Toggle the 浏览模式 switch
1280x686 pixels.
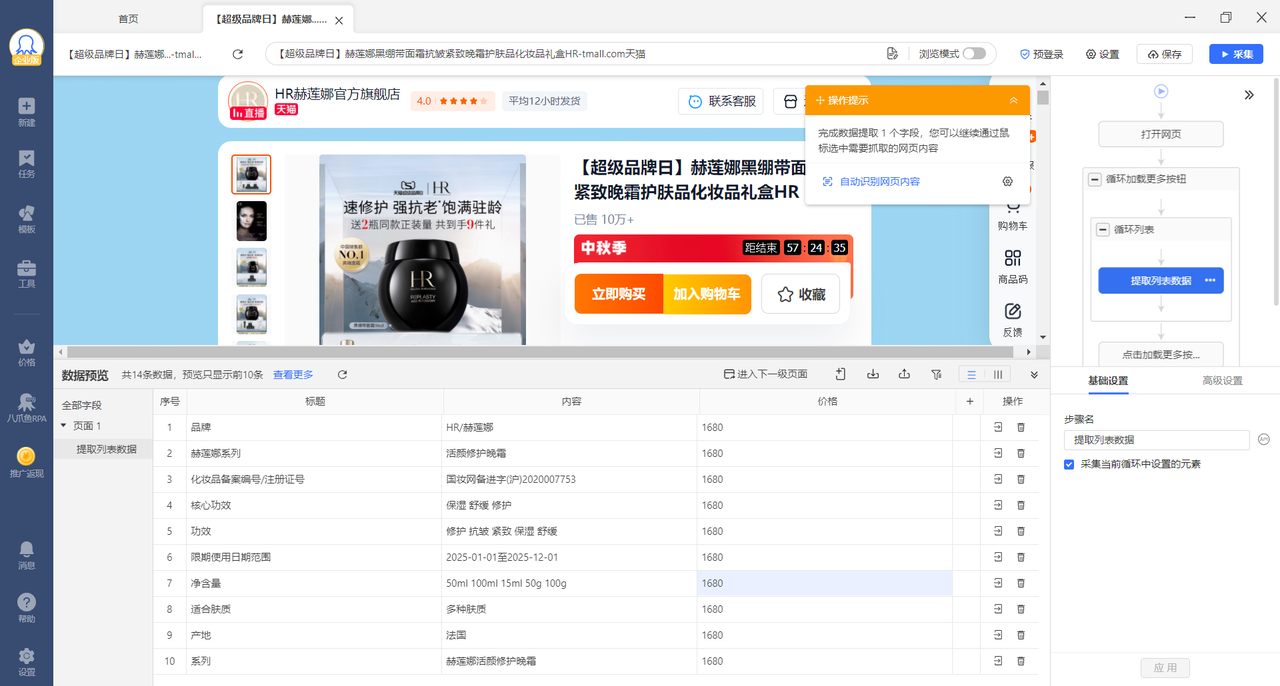974,54
